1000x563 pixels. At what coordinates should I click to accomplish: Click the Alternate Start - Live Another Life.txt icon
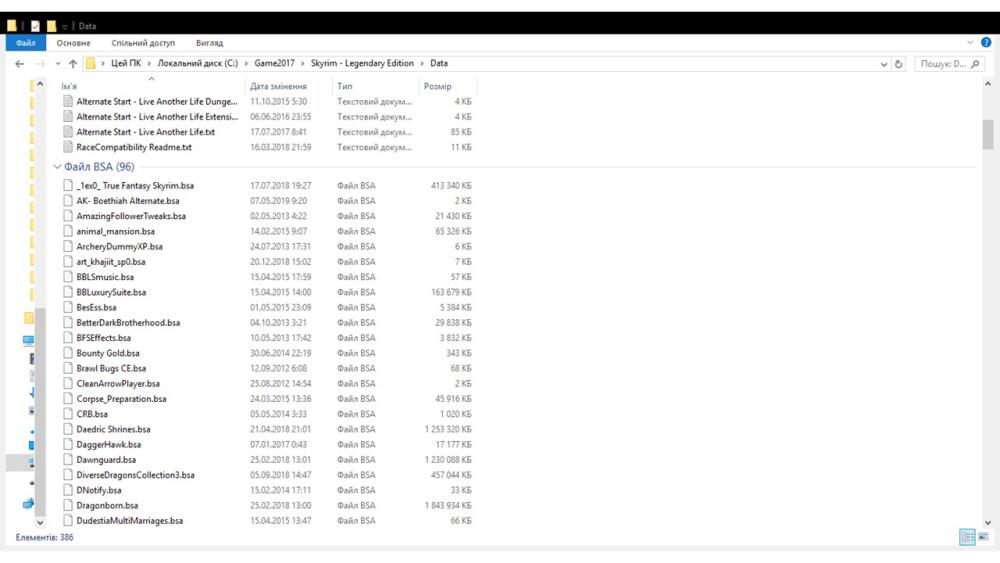pyautogui.click(x=68, y=132)
